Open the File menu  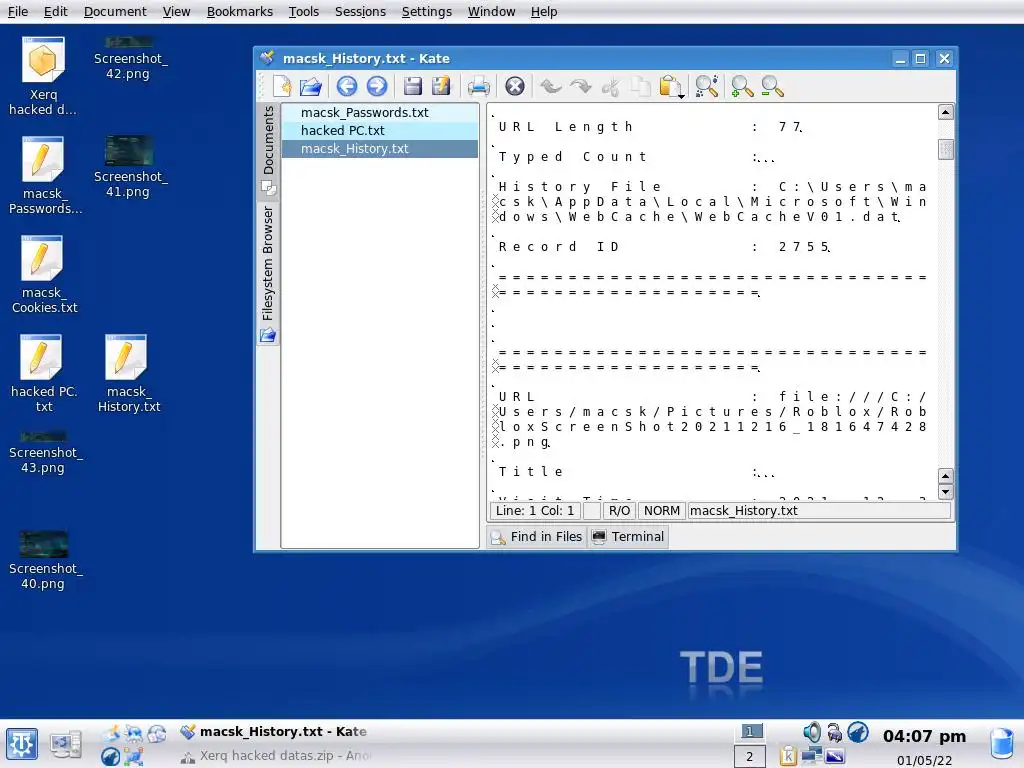tap(18, 12)
